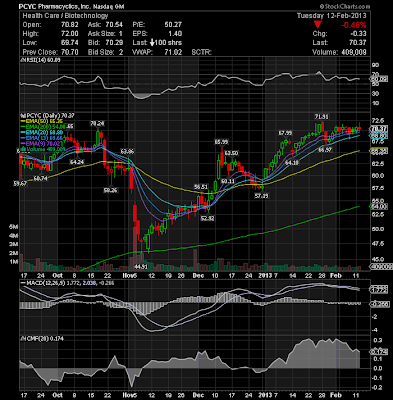
Task: Click the green EMA(200) legend entry
Action: point(43,127)
